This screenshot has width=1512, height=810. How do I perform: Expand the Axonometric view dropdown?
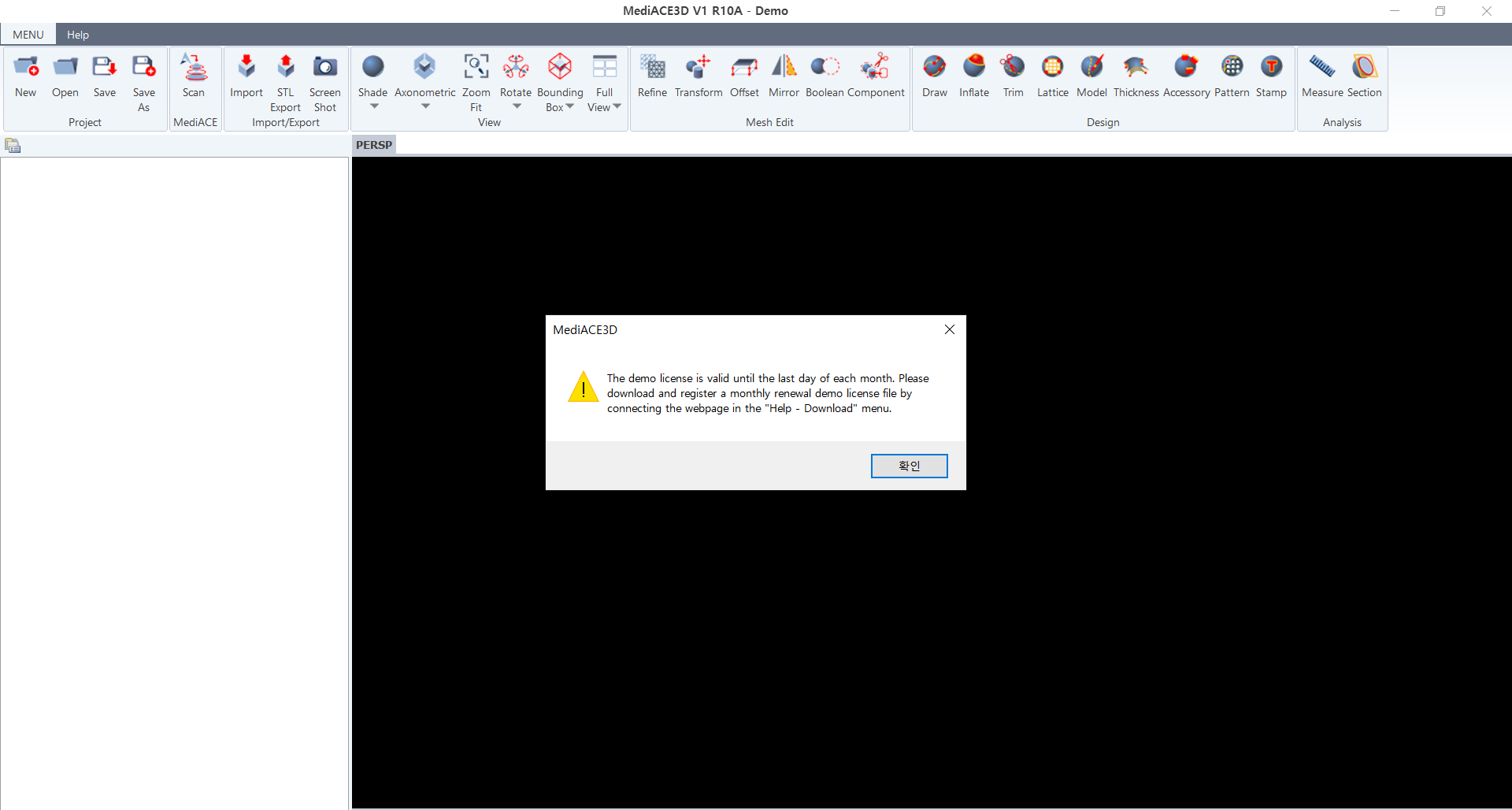(425, 106)
